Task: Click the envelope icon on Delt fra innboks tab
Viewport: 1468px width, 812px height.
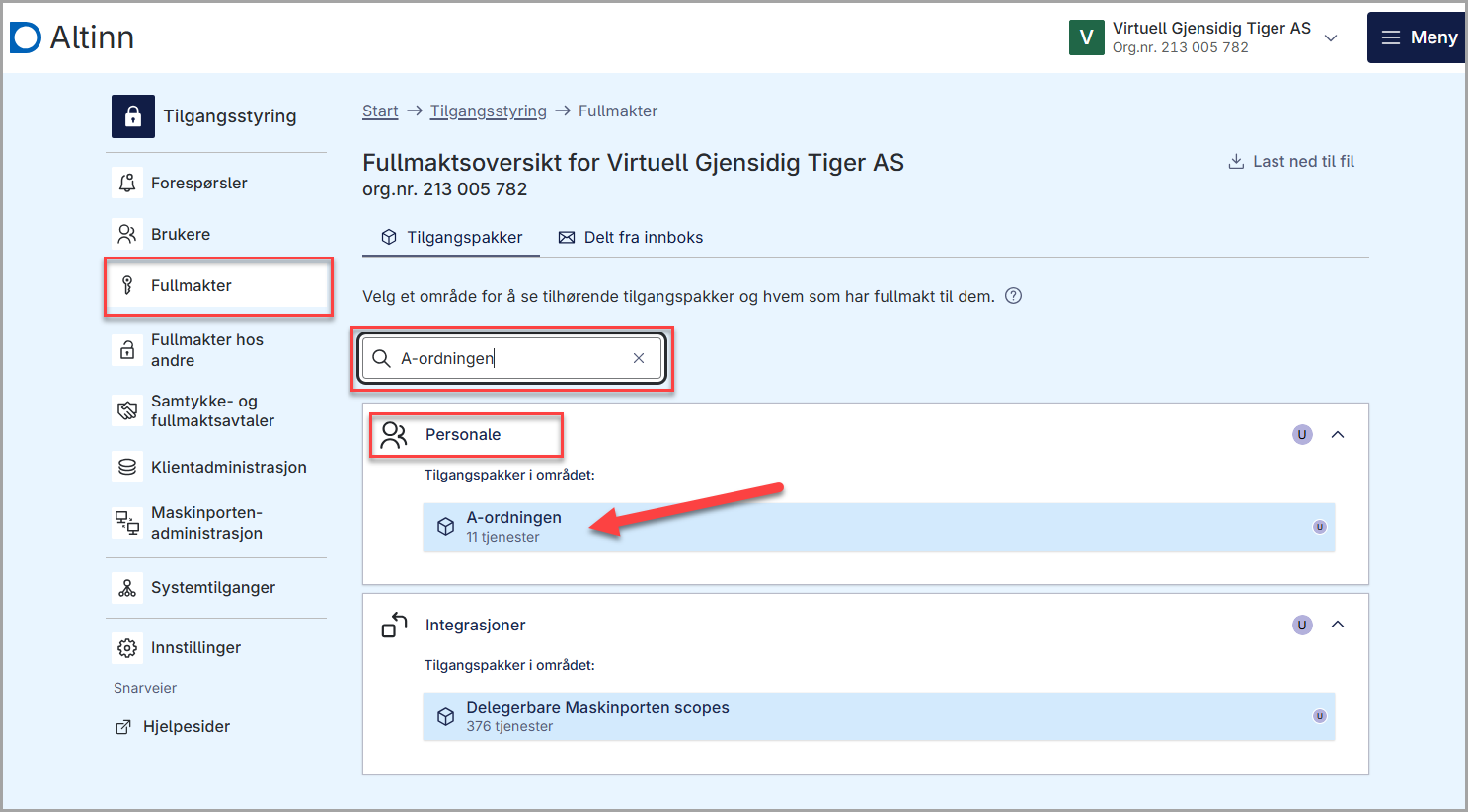Action: tap(567, 238)
